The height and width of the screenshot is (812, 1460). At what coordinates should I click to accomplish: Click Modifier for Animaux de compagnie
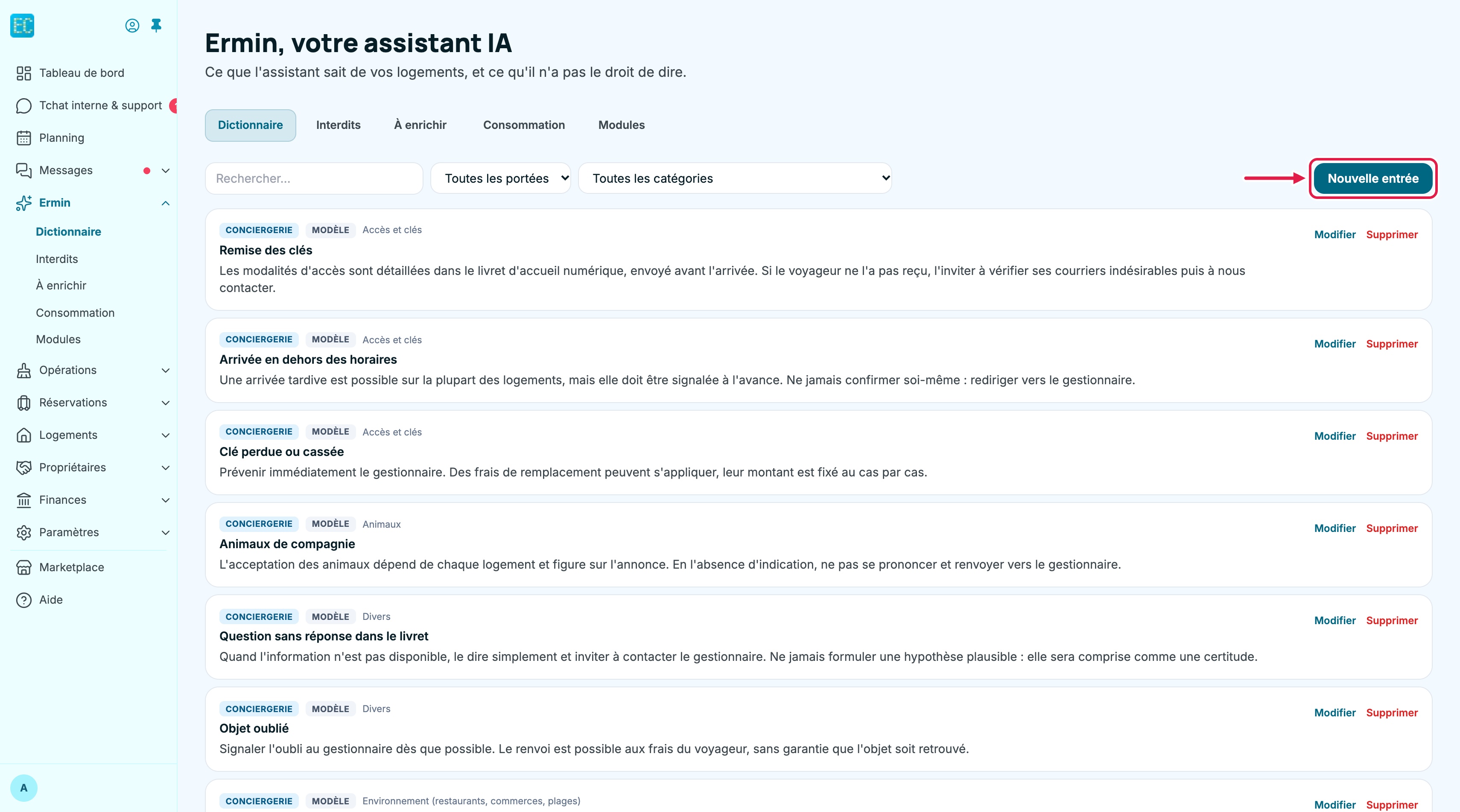pos(1335,528)
